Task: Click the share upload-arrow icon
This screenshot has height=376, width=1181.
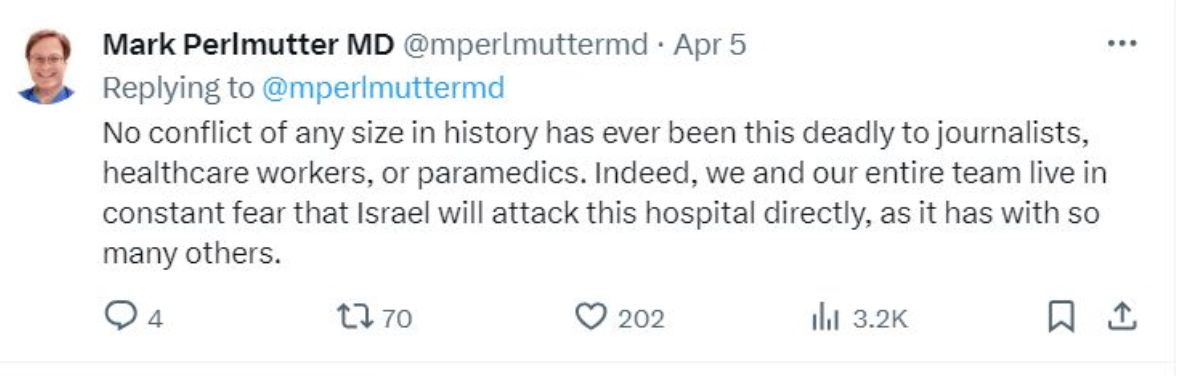Action: point(1122,317)
